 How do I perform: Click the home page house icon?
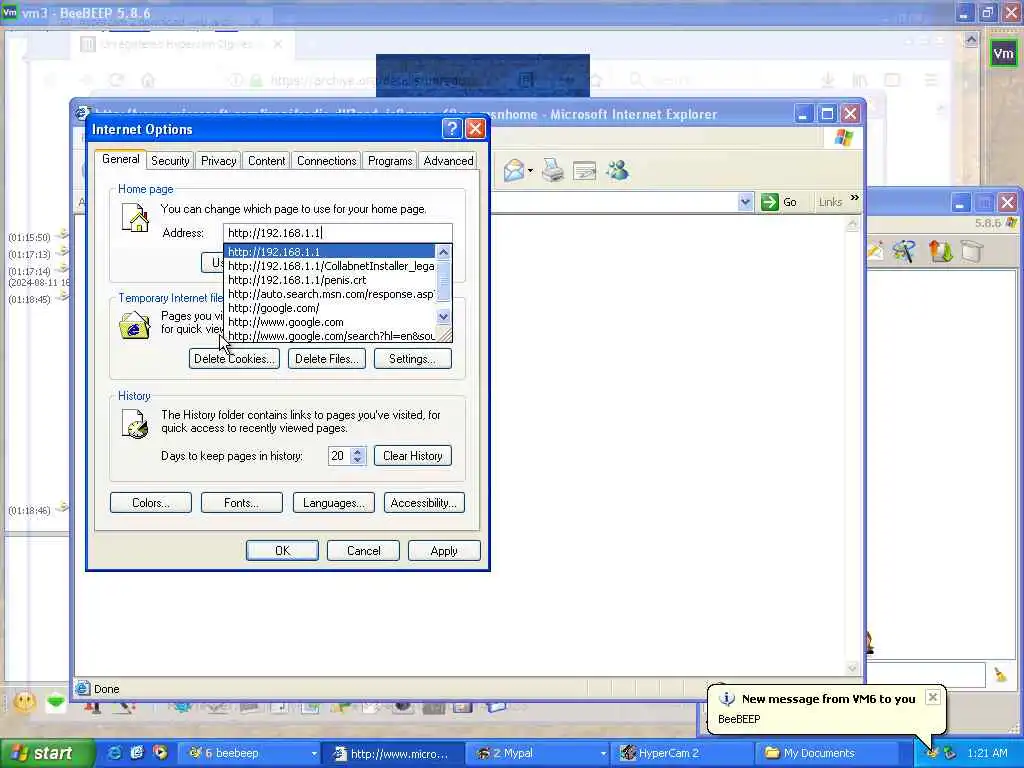[135, 218]
